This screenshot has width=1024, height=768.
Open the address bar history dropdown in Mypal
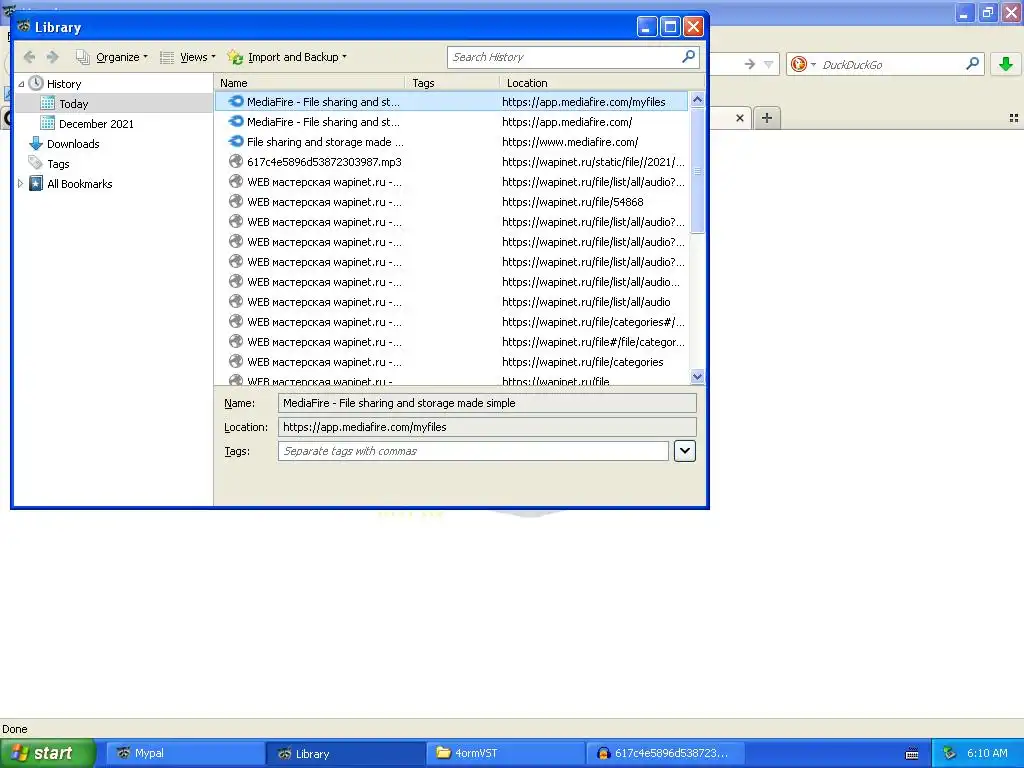pos(769,64)
